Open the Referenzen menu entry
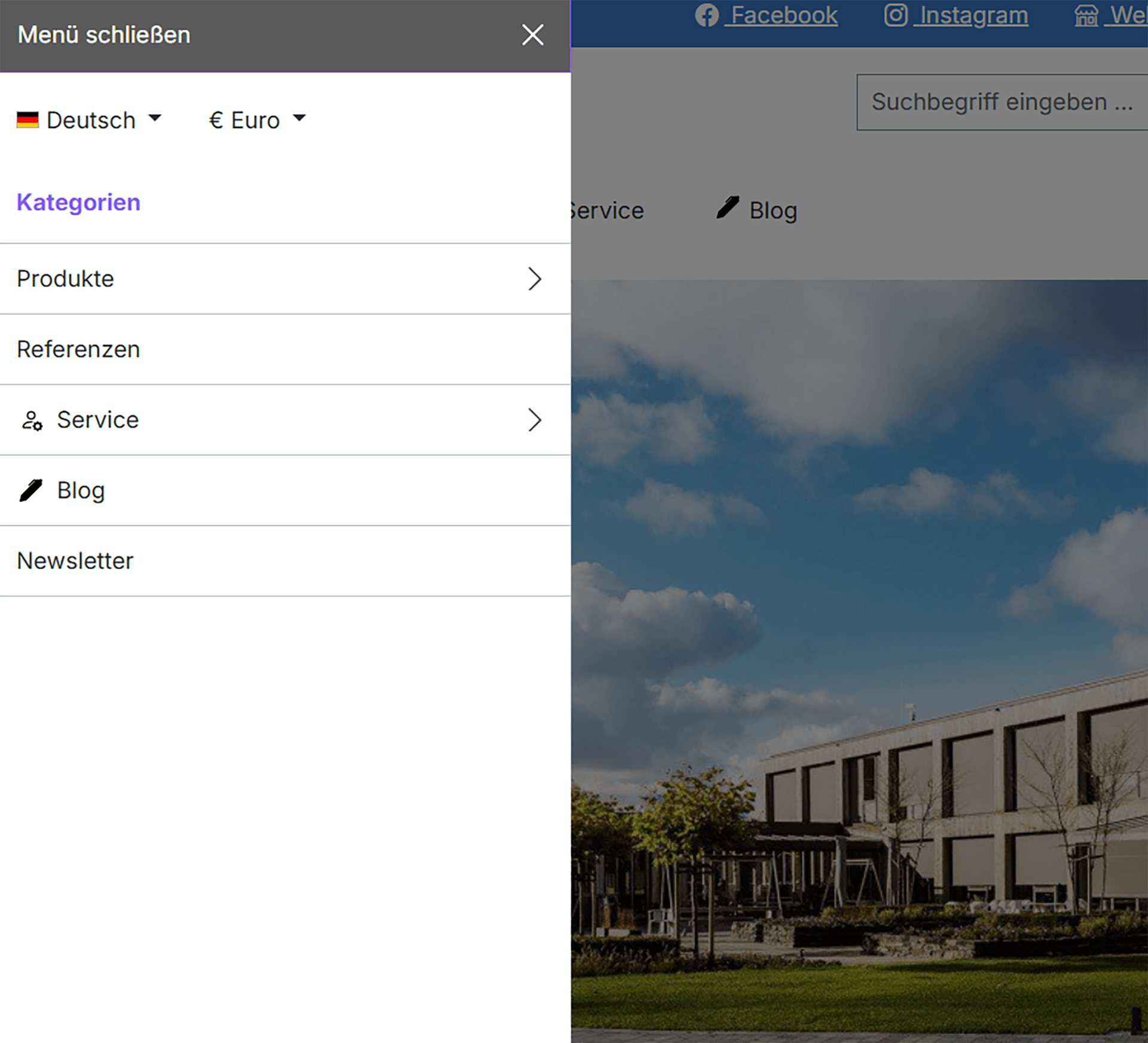 [x=285, y=349]
